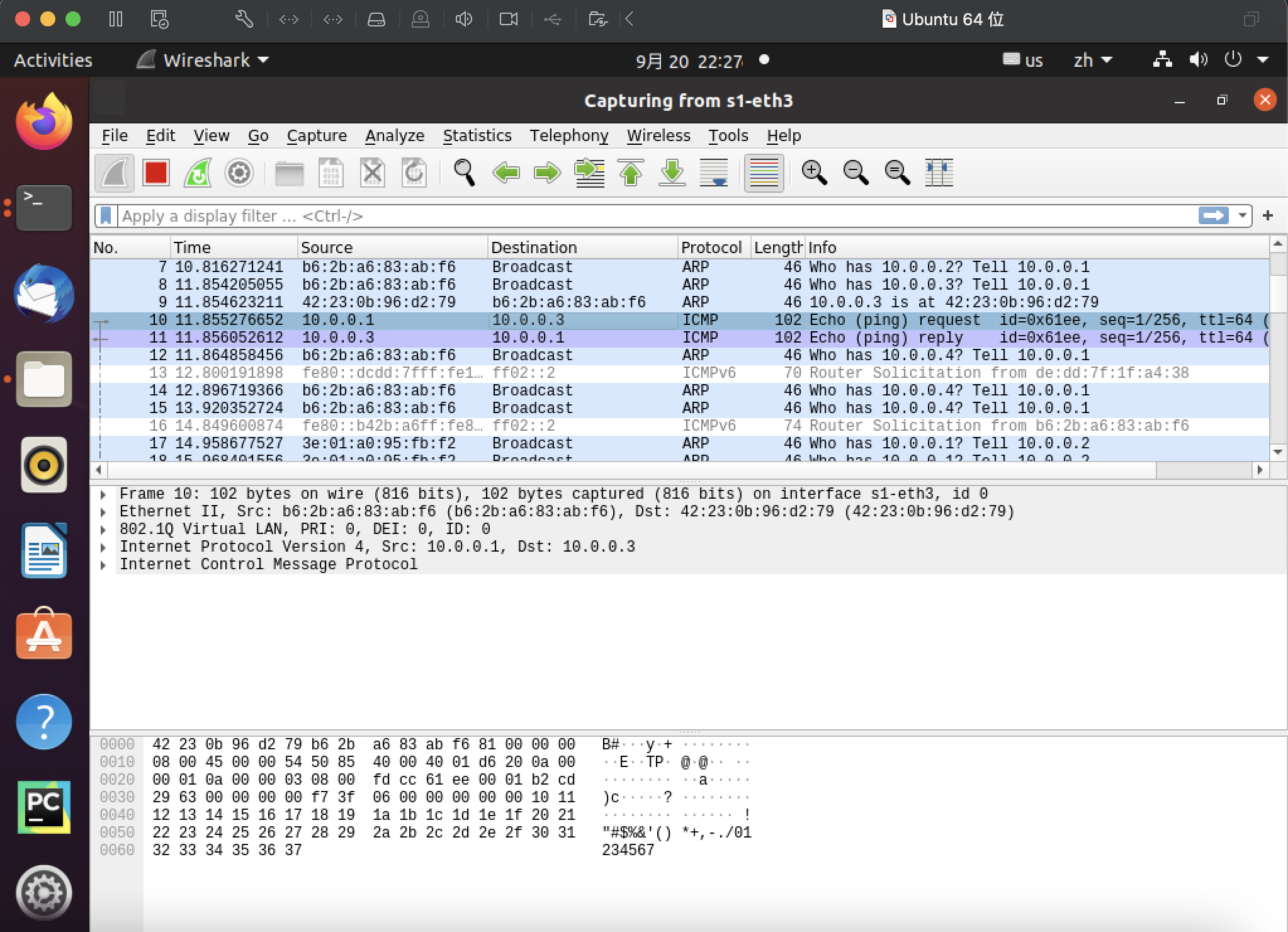Expand the Ethernet II details row

click(103, 512)
